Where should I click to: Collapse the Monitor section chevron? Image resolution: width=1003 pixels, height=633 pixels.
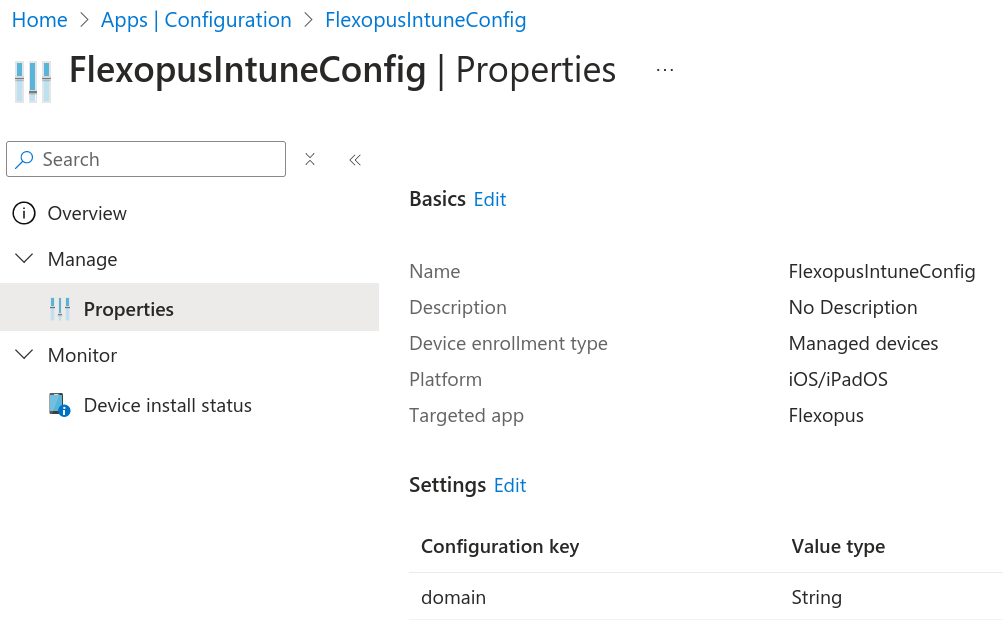point(24,355)
